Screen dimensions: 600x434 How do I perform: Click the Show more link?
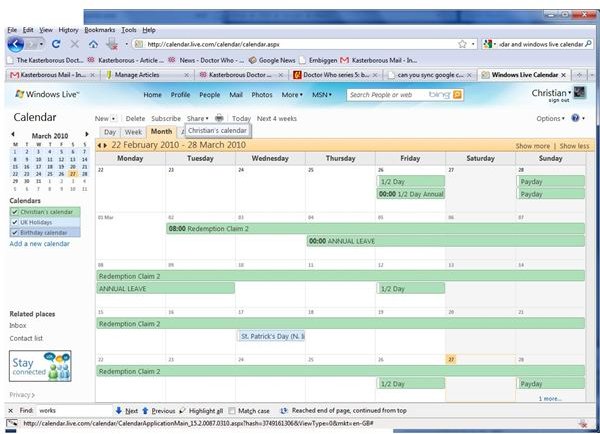pyautogui.click(x=533, y=146)
